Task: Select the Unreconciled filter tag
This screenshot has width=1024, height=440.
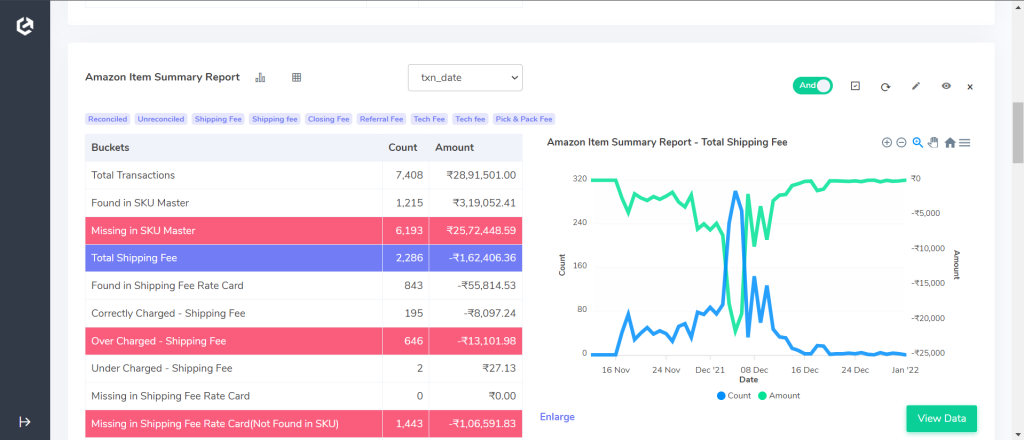Action: click(161, 119)
